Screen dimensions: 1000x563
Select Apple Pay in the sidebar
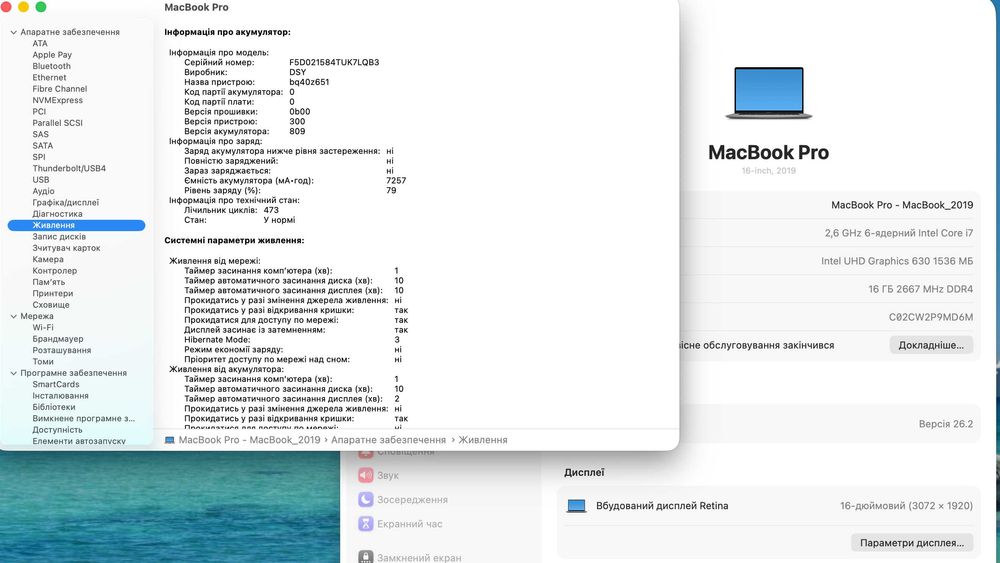[x=52, y=55]
